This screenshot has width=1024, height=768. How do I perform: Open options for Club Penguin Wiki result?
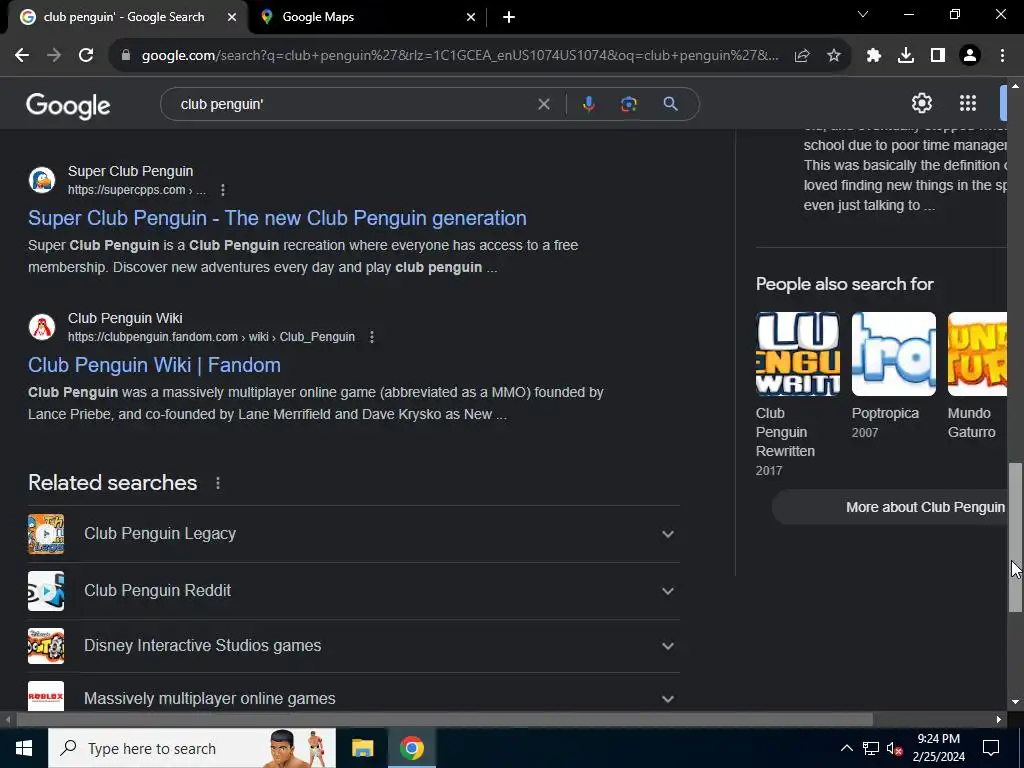[x=372, y=337]
